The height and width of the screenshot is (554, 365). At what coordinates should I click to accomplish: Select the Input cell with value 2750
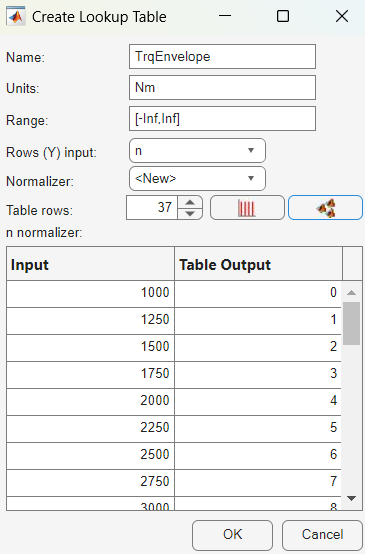90,482
